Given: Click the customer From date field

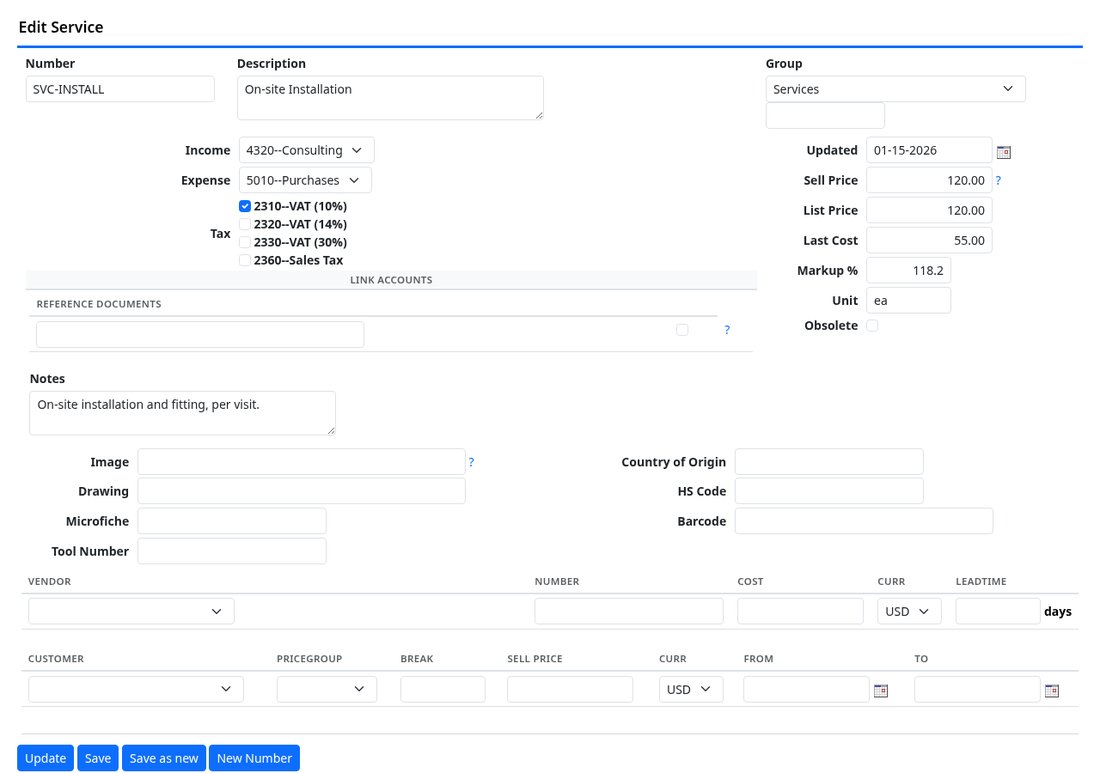Looking at the screenshot, I should pyautogui.click(x=806, y=689).
